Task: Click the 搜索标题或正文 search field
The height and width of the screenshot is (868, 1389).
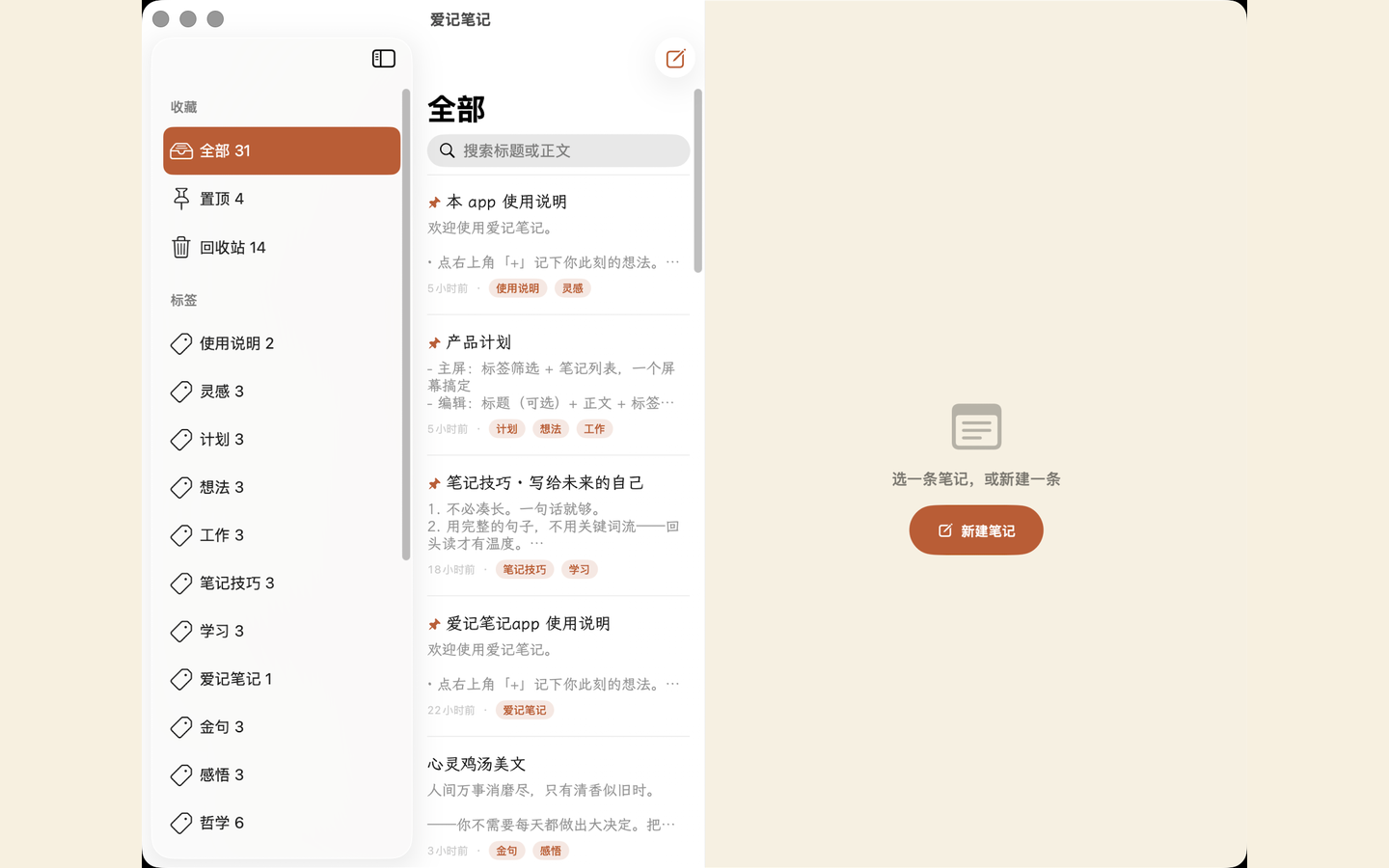Action: 558,150
